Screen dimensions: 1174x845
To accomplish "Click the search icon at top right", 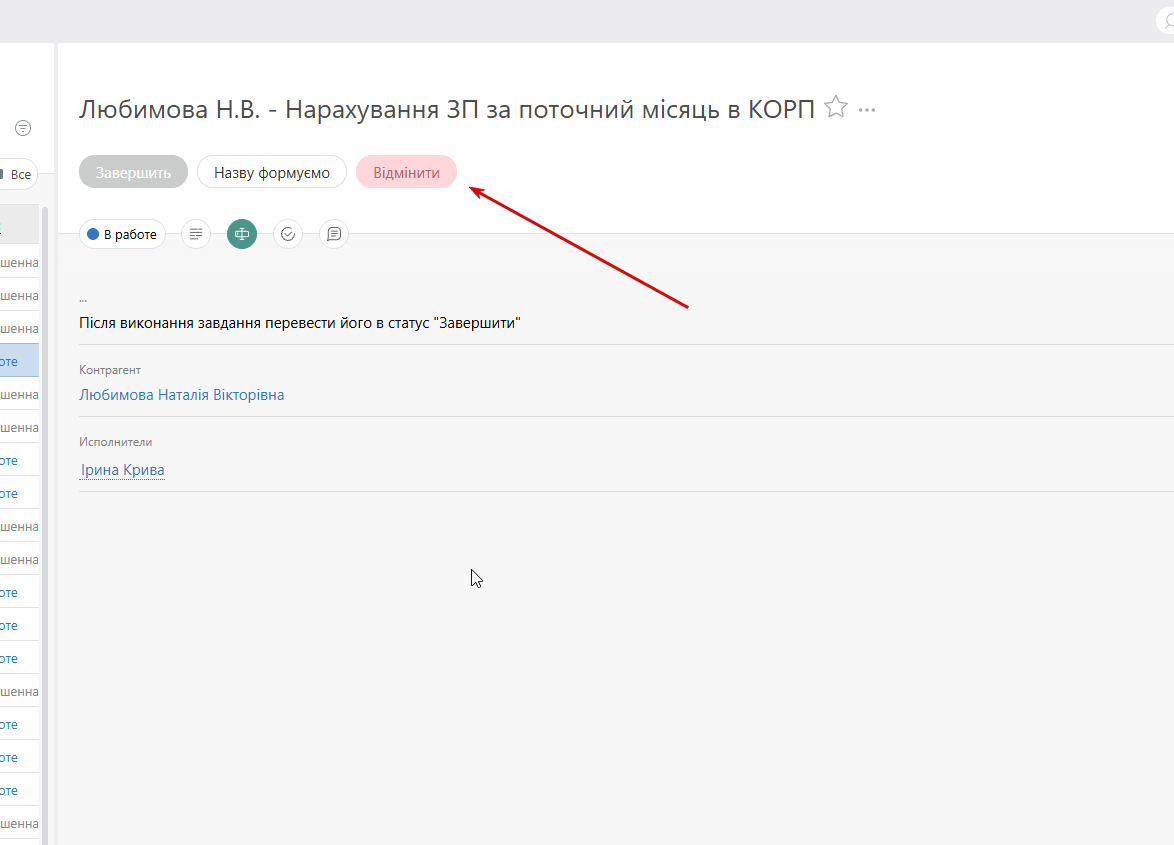I will [x=1167, y=22].
